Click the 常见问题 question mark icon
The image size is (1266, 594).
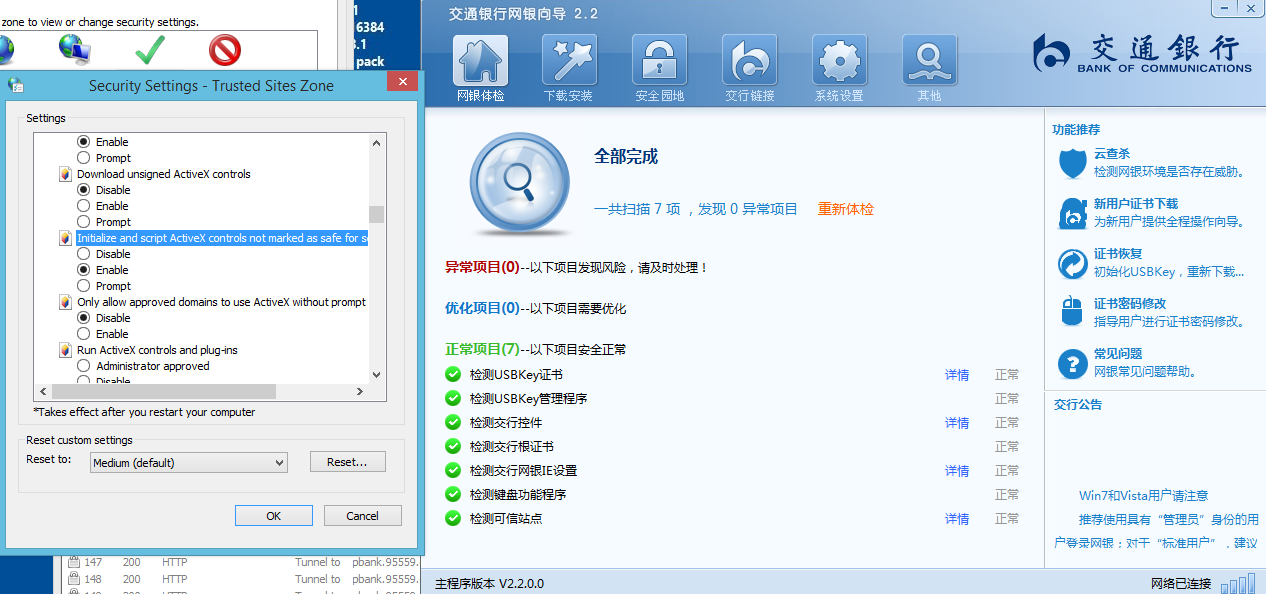1073,363
